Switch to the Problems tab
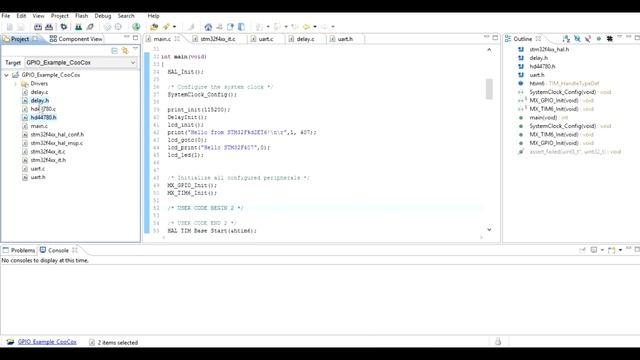 pos(19,250)
